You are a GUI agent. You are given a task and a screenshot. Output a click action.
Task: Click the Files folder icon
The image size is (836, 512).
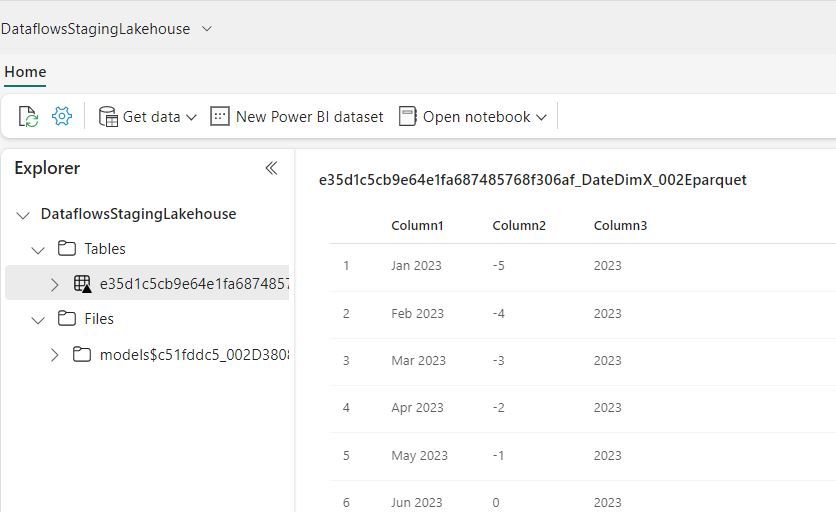click(67, 318)
